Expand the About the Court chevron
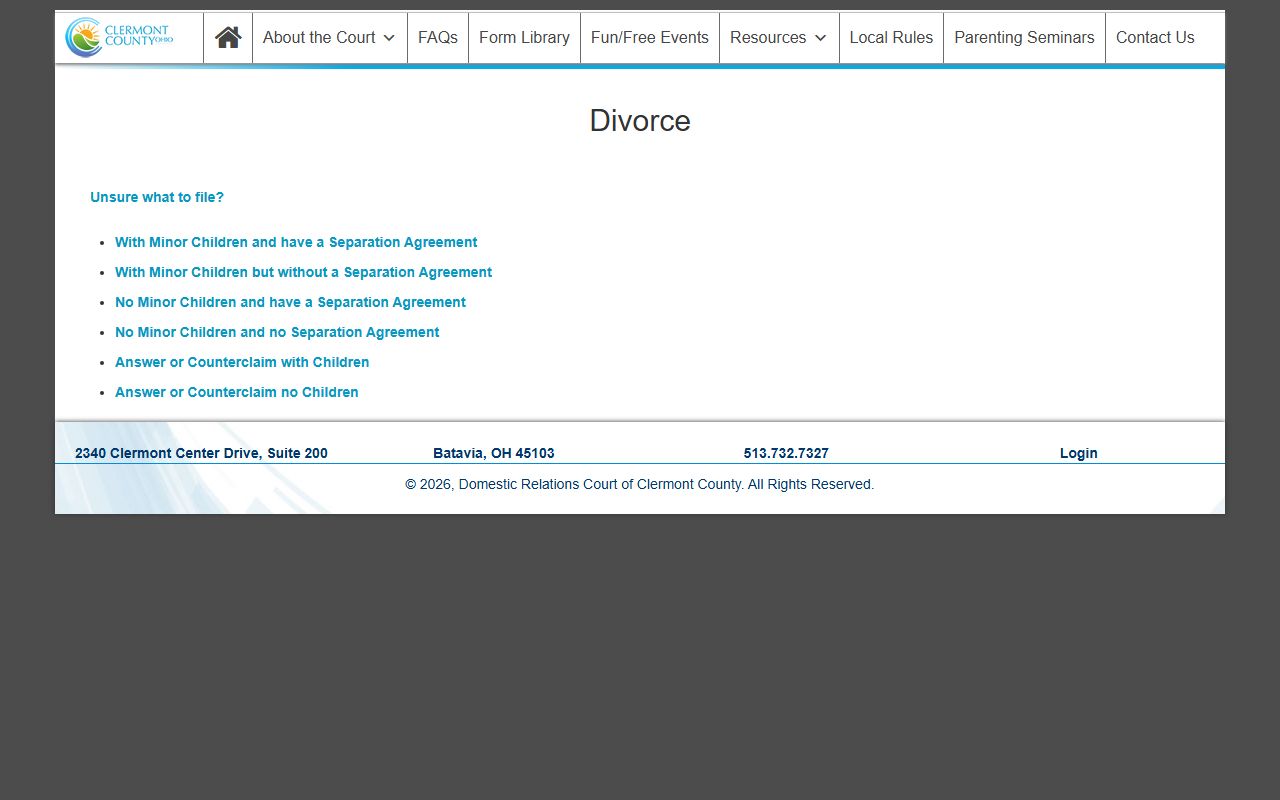1280x800 pixels. point(389,38)
